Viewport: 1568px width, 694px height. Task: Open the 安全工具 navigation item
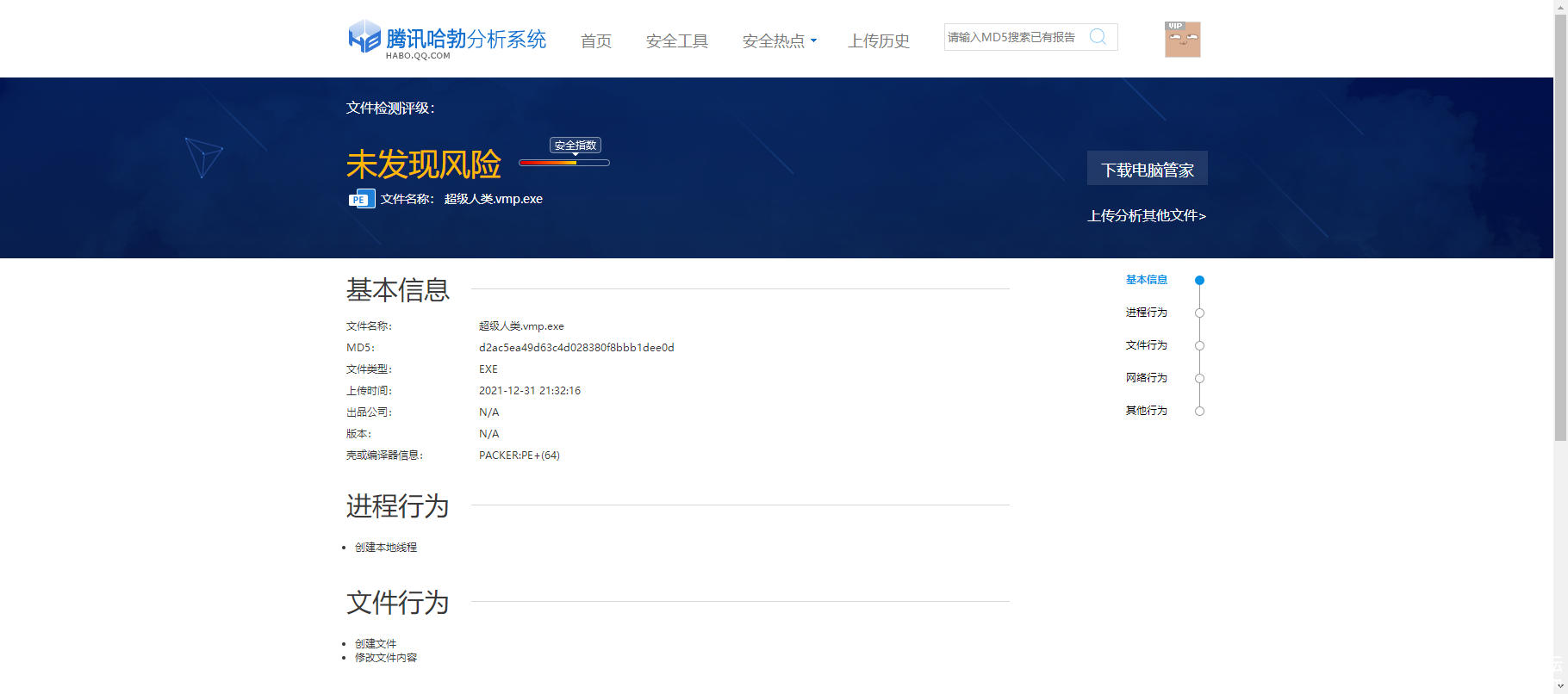pyautogui.click(x=676, y=41)
